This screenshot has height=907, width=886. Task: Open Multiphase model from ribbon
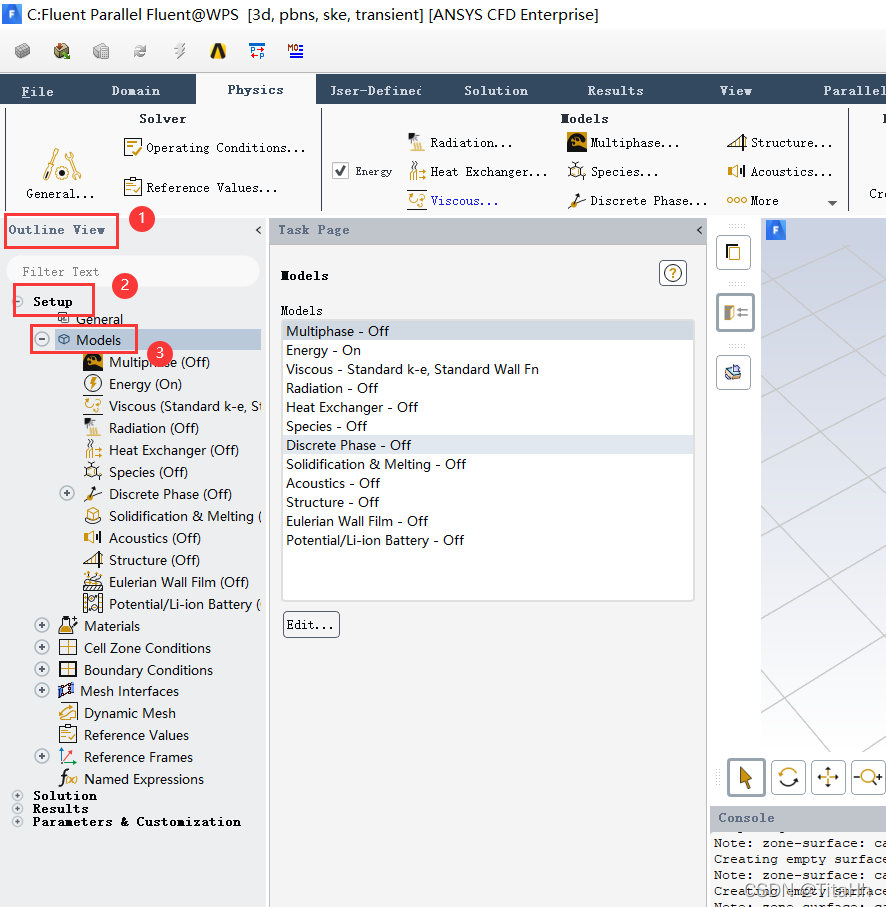pyautogui.click(x=623, y=142)
